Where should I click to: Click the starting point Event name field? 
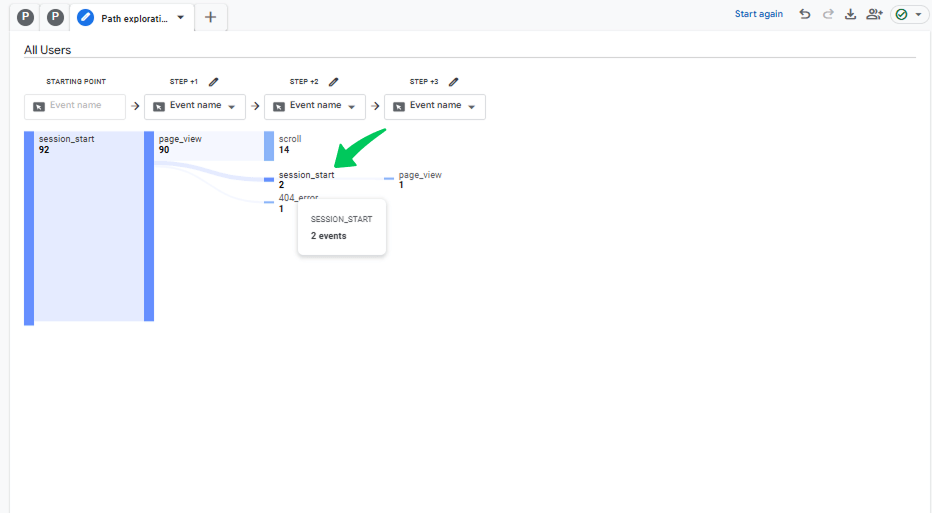point(75,106)
